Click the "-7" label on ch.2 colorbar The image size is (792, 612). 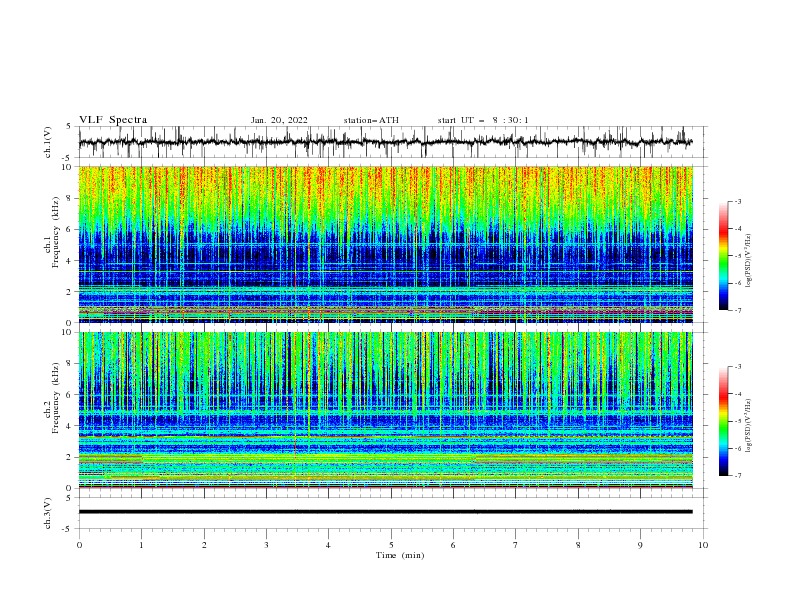738,476
